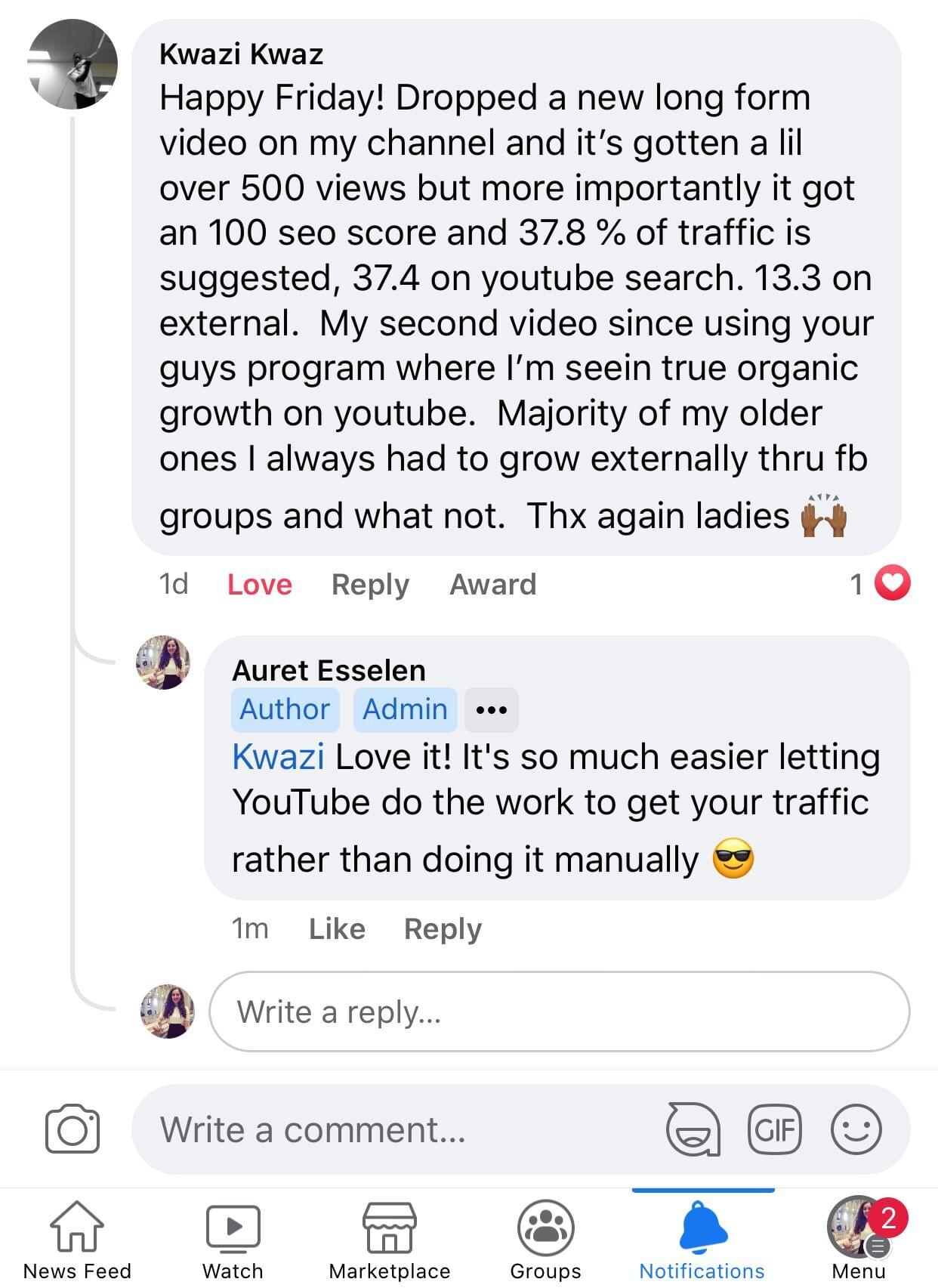Reply to Kwazi Kwaz's comment
938x1288 pixels.
[370, 584]
